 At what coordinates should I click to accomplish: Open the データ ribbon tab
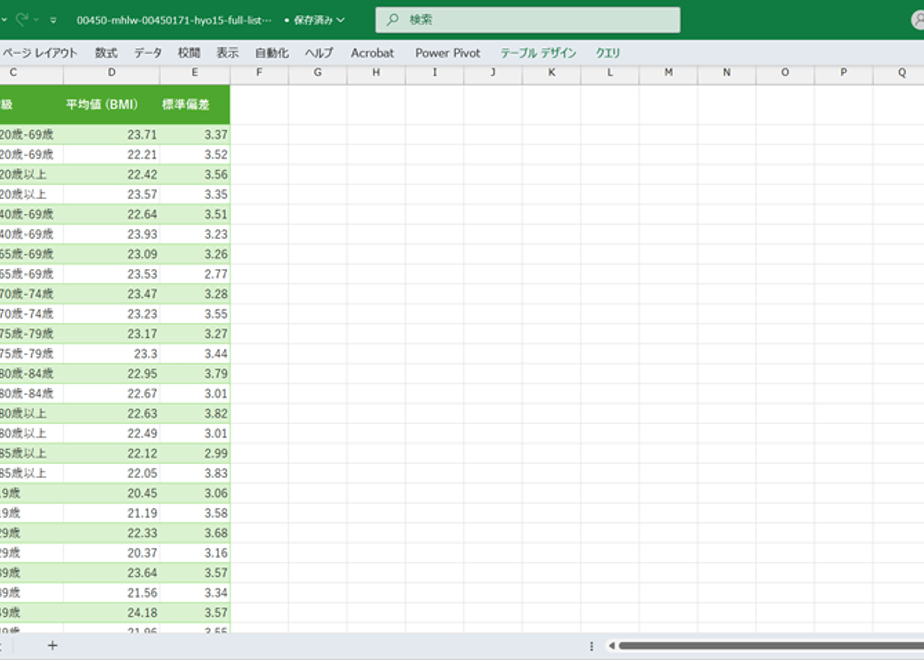point(147,53)
